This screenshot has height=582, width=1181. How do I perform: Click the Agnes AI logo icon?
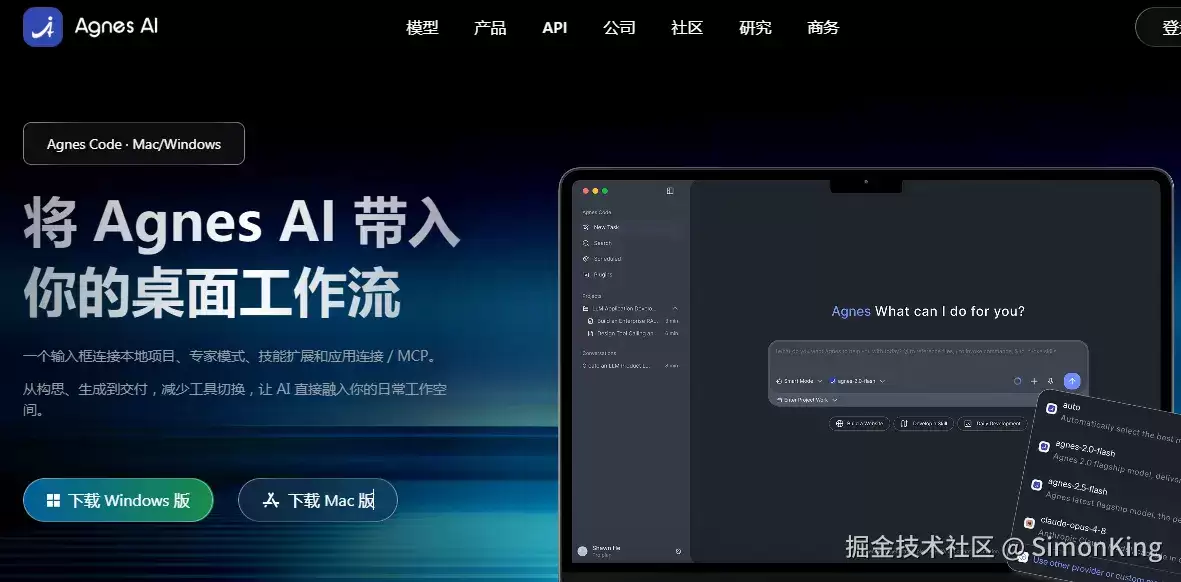(43, 27)
